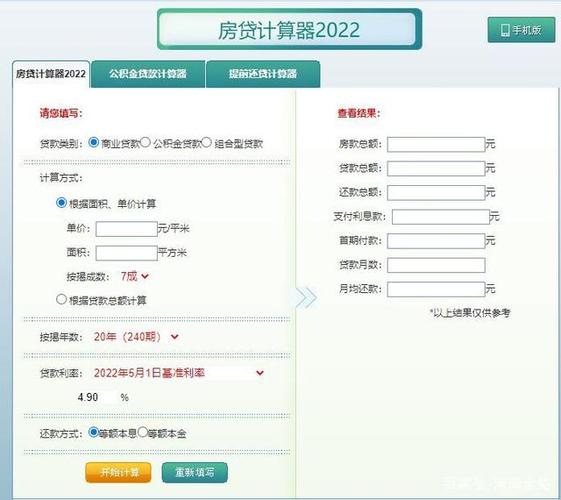
Task: Click the 月均还款 result field
Action: click(x=436, y=289)
